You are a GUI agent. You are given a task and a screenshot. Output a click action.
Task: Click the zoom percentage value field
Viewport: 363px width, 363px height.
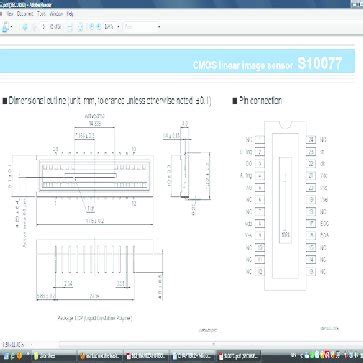point(109,27)
